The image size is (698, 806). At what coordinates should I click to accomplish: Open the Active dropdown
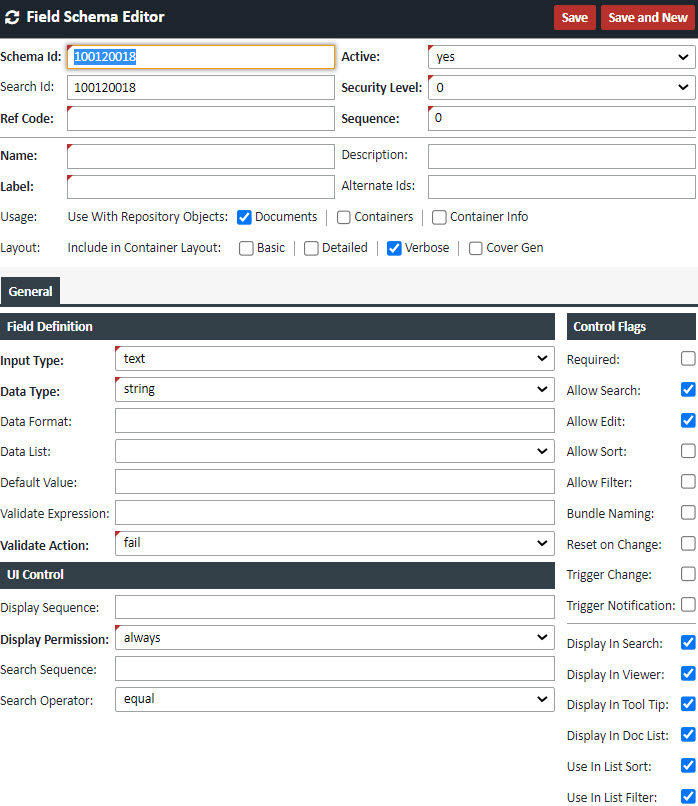pyautogui.click(x=561, y=57)
